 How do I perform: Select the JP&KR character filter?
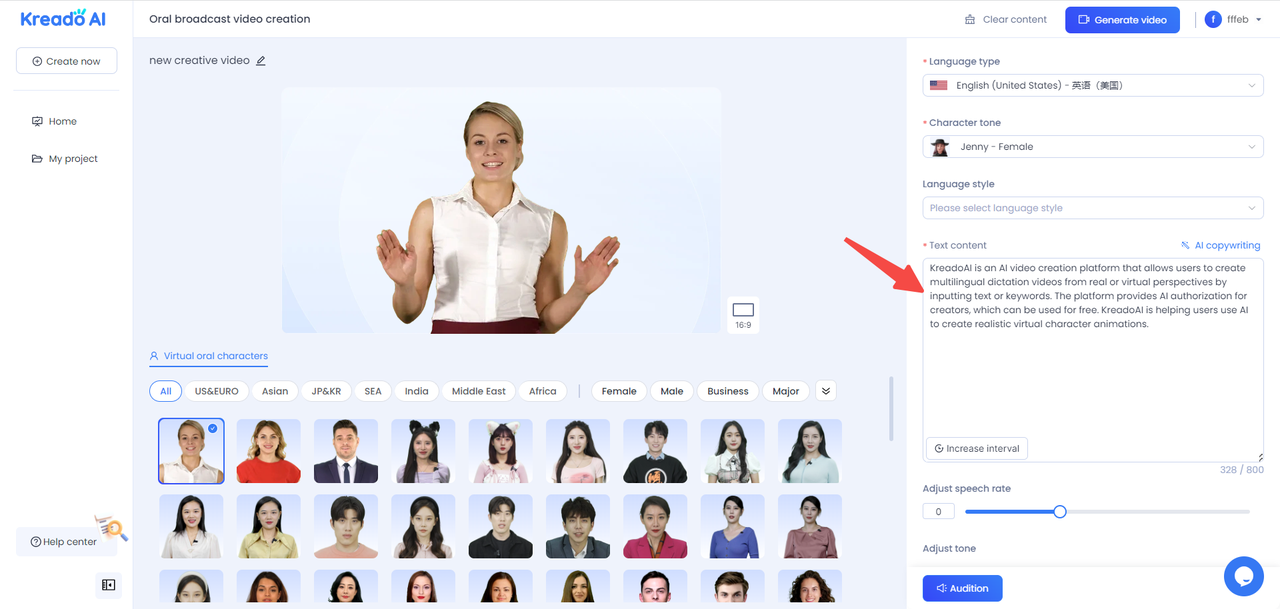tap(326, 391)
